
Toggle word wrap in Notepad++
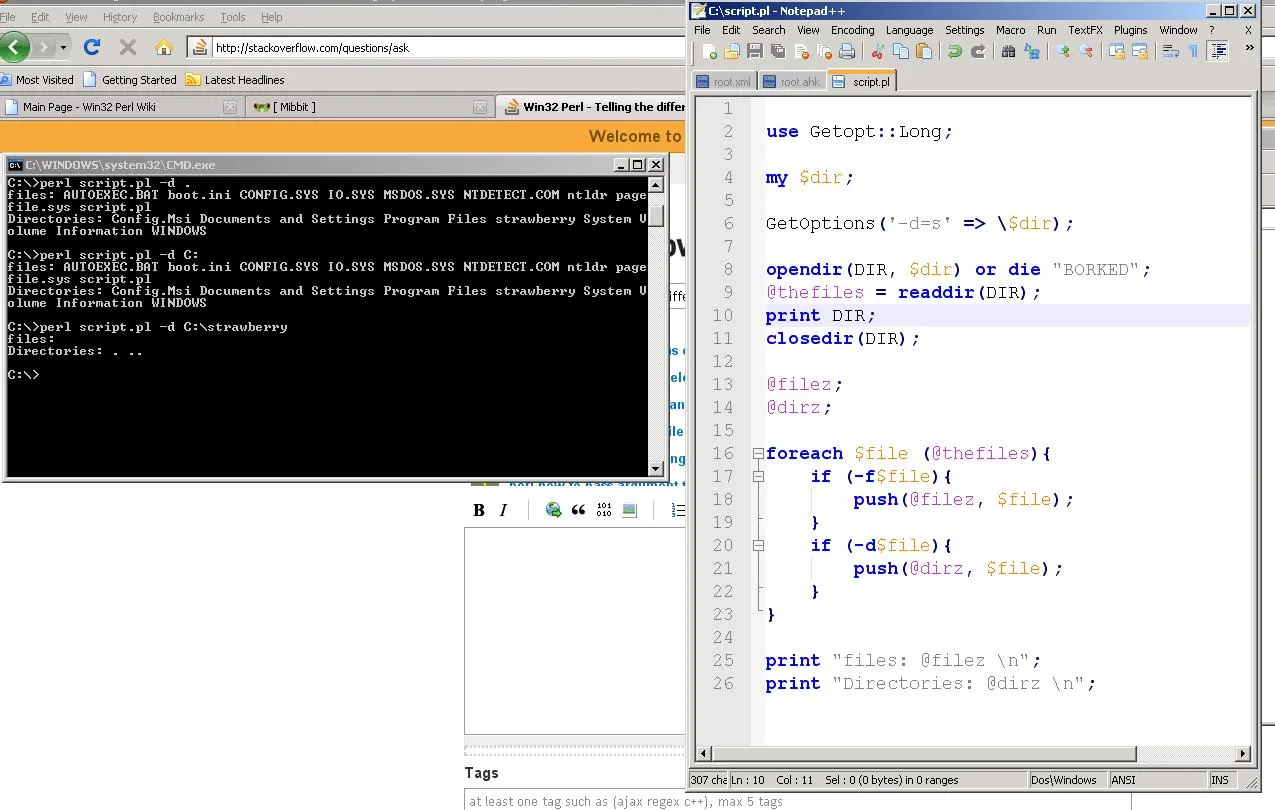tap(1170, 51)
